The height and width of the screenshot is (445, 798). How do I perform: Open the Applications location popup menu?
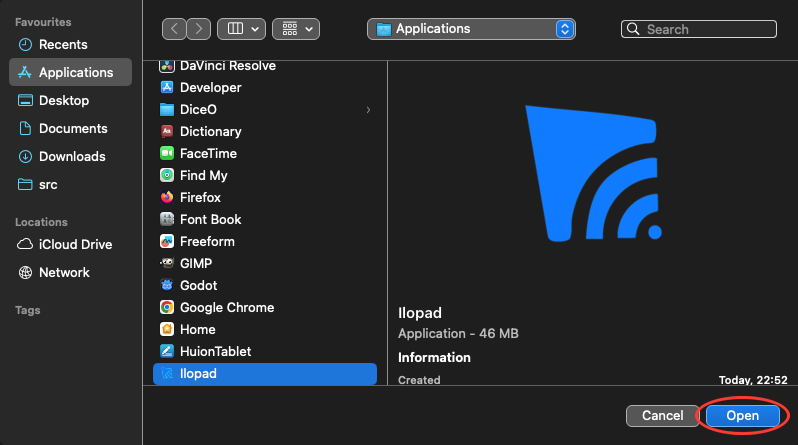[471, 29]
